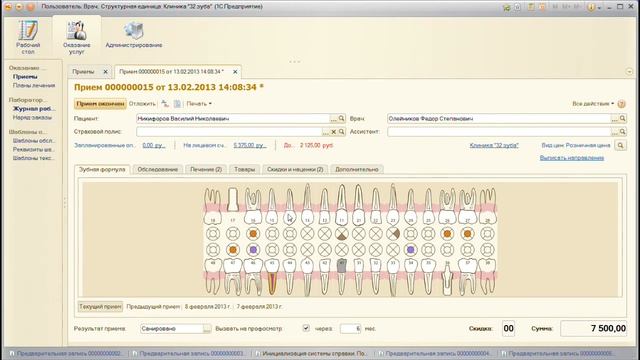
Task: Open the 8 февраля 2013 previous visit
Action: click(208, 307)
